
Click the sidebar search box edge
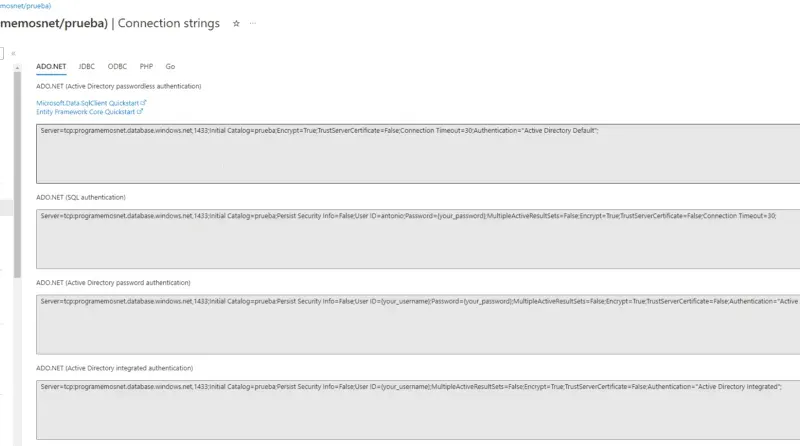[3, 53]
